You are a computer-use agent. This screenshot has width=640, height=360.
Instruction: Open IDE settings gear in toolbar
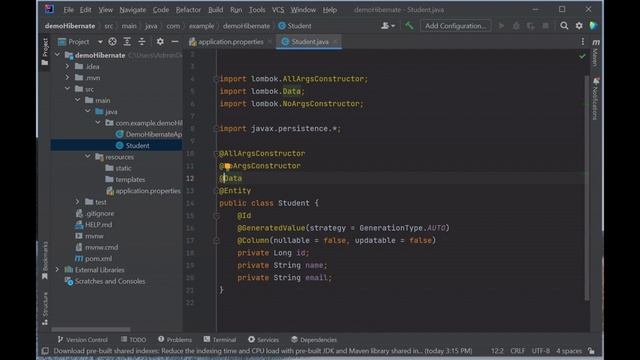coord(579,26)
